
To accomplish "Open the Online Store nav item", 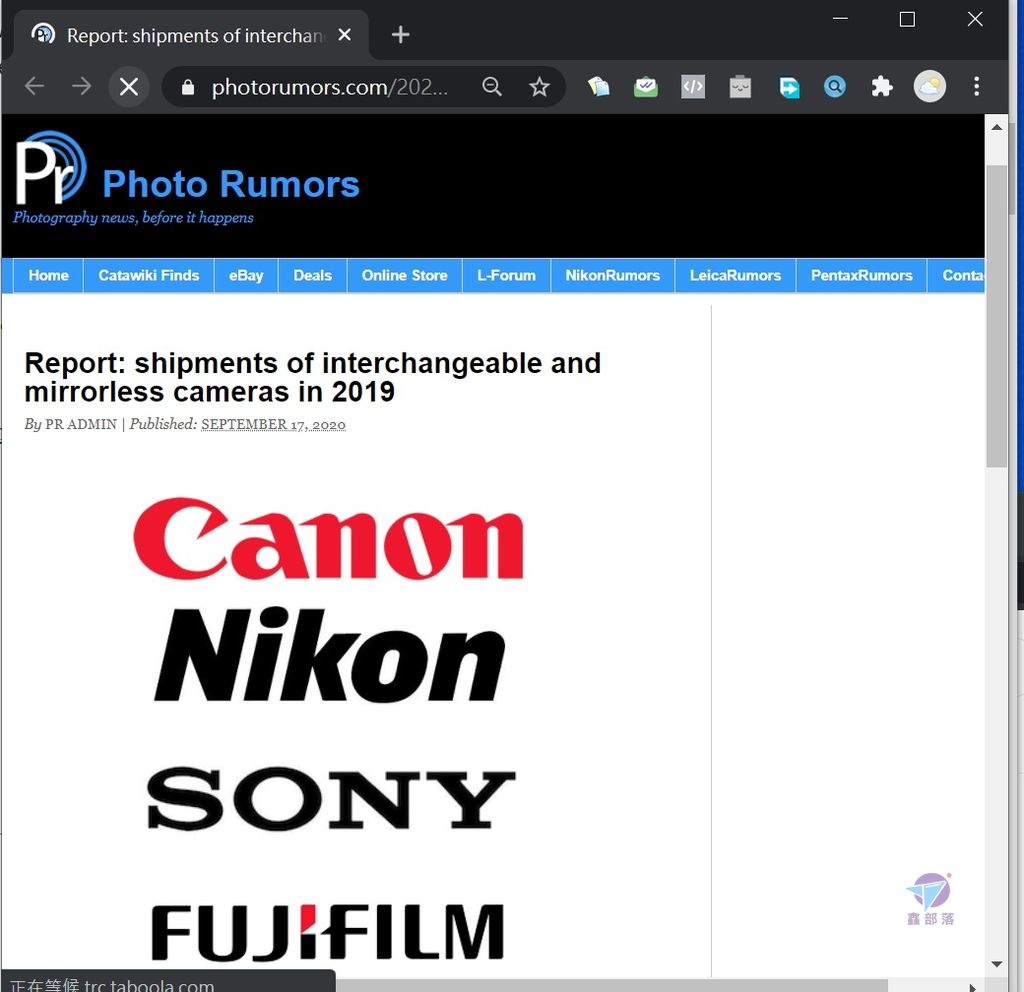I will point(405,276).
